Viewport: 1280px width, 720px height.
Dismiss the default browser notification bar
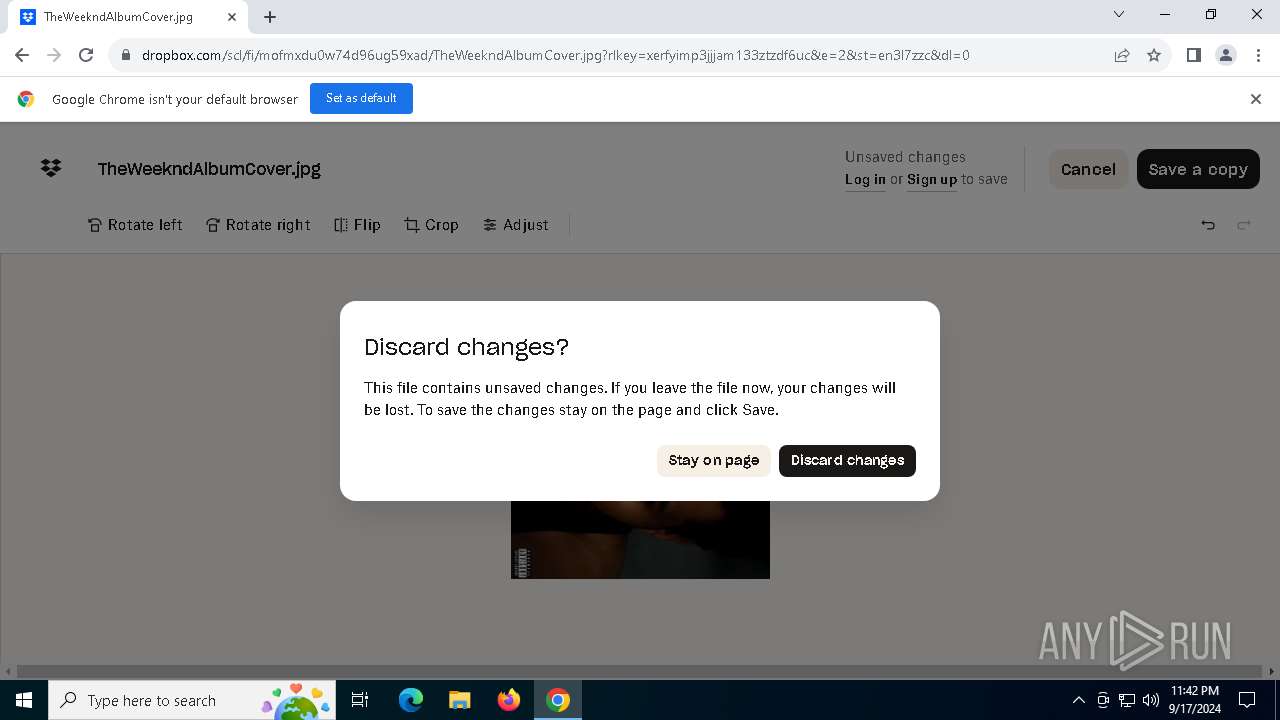[x=1256, y=99]
